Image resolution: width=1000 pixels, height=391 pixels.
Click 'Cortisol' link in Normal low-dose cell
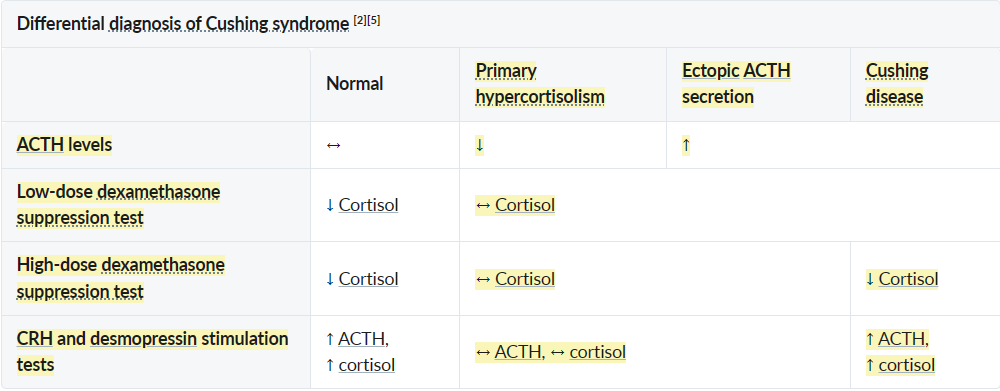(369, 205)
